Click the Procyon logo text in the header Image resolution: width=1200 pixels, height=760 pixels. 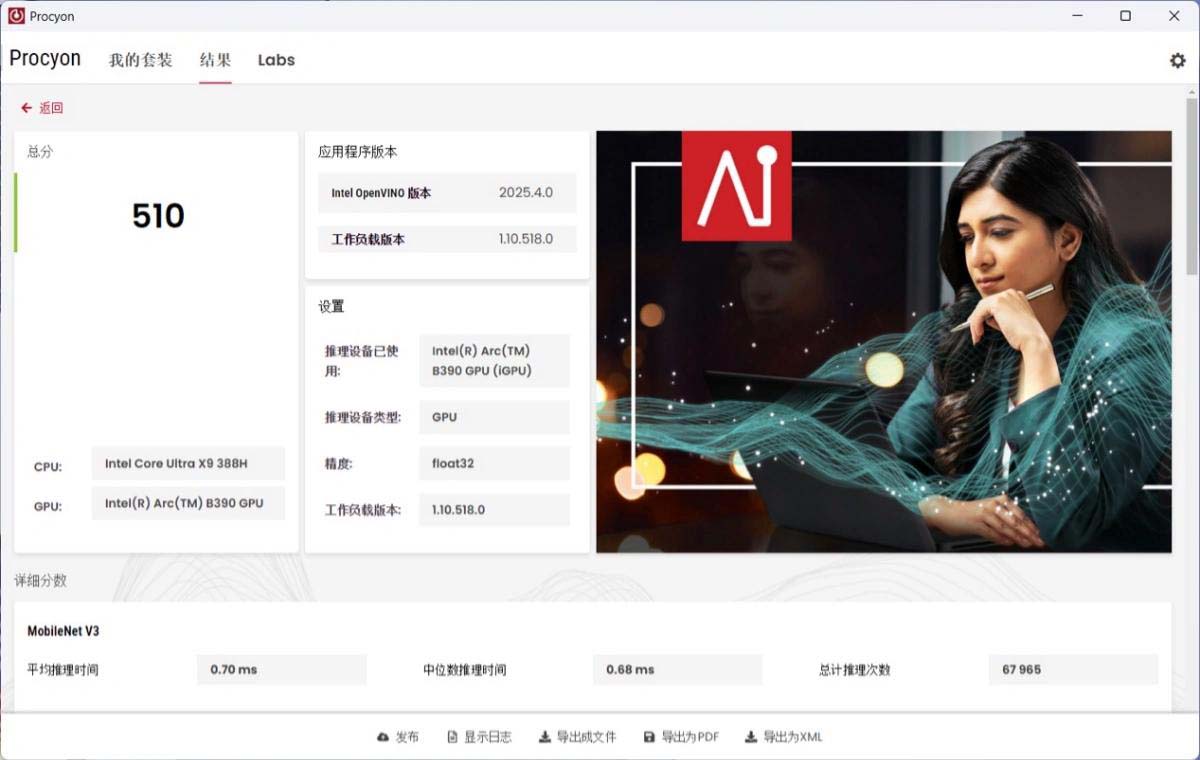(45, 58)
